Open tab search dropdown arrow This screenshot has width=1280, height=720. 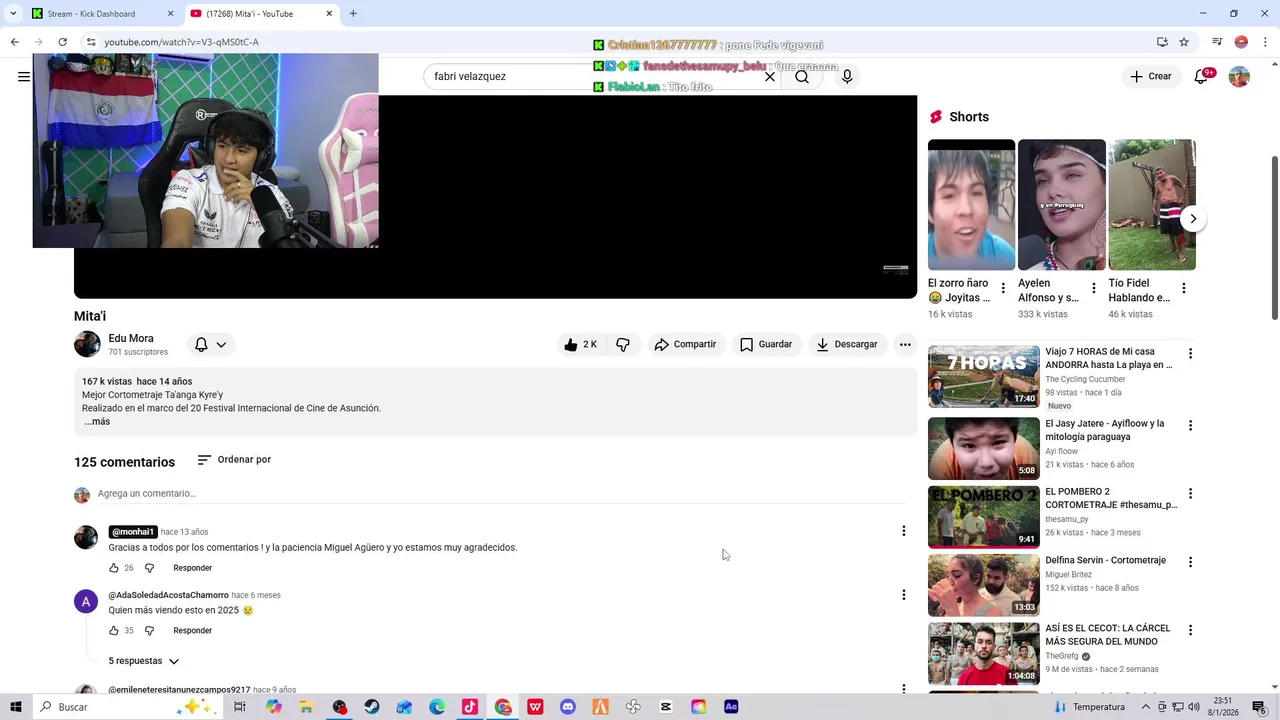[14, 14]
